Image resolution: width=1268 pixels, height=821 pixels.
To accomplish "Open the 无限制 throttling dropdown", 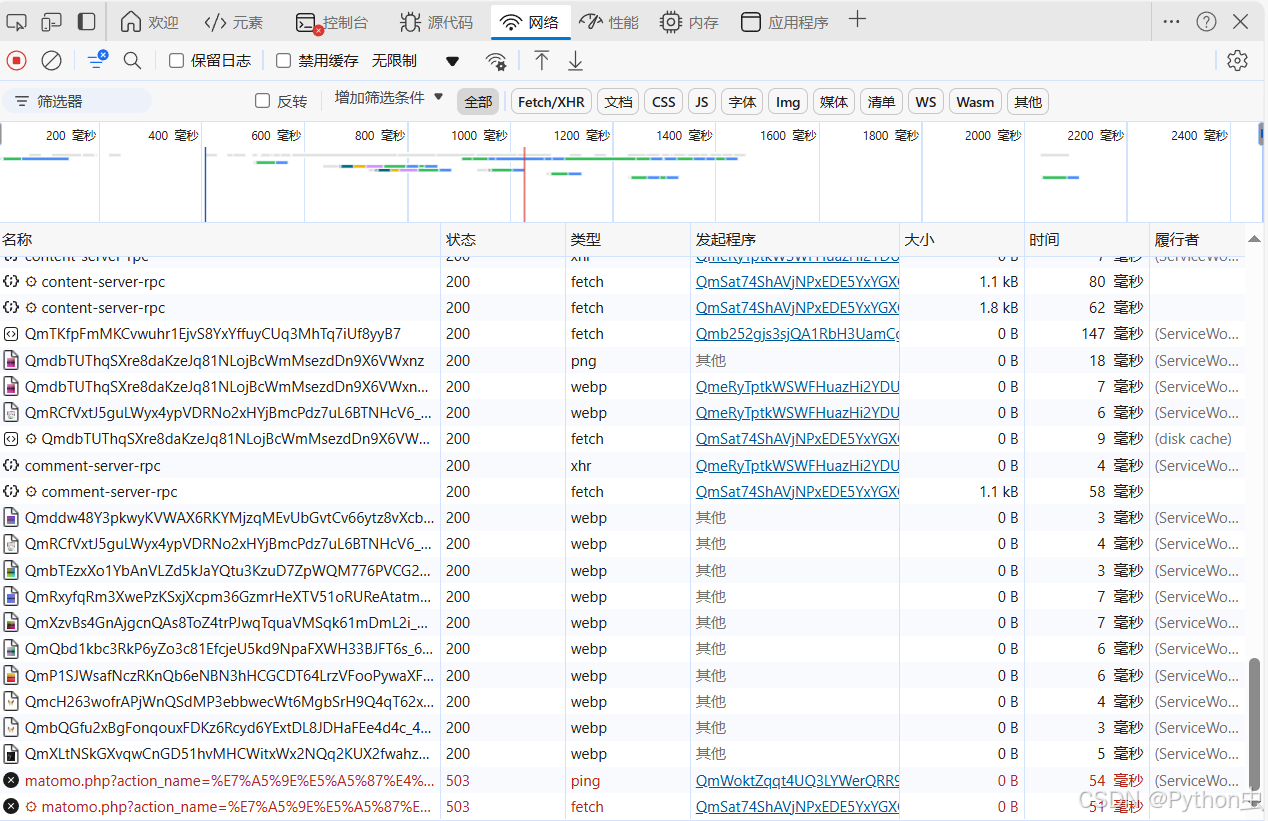I will [x=415, y=61].
